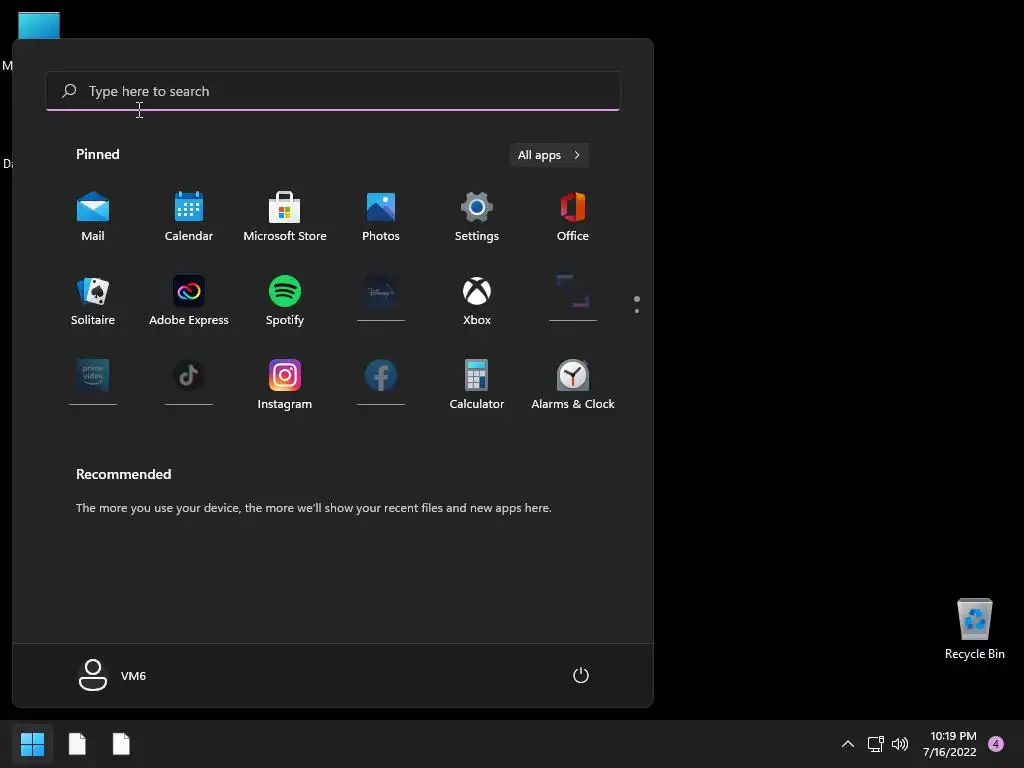Image resolution: width=1024 pixels, height=768 pixels.
Task: Click the Start button on taskbar
Action: (x=32, y=744)
